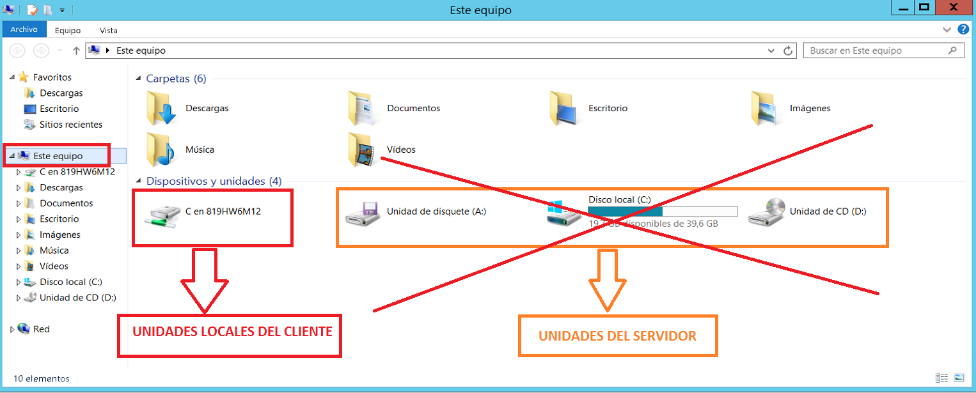The image size is (976, 393).
Task: Switch to details view in status bar
Action: coord(942,378)
